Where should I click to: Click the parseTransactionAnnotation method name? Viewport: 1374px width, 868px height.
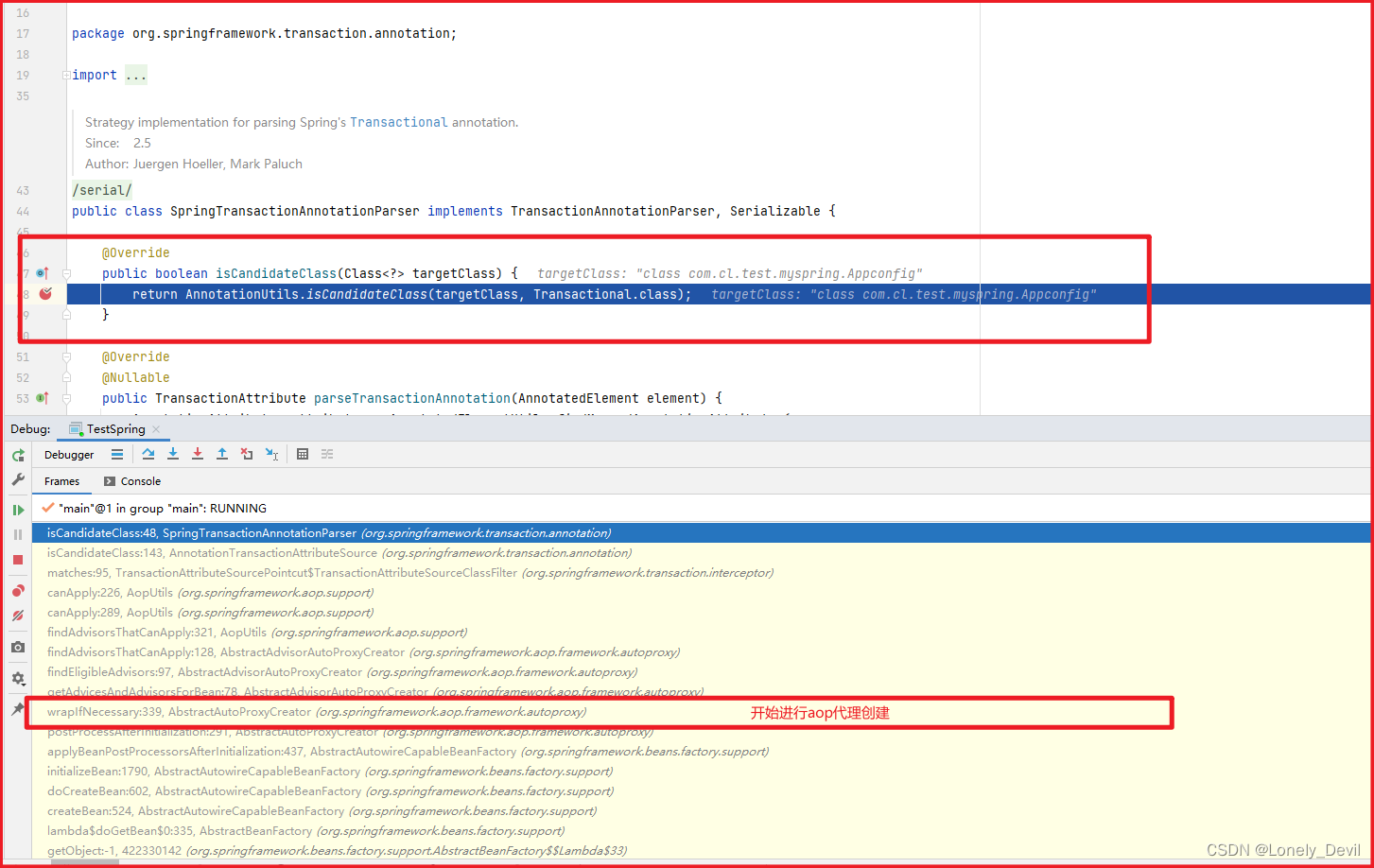coord(411,398)
